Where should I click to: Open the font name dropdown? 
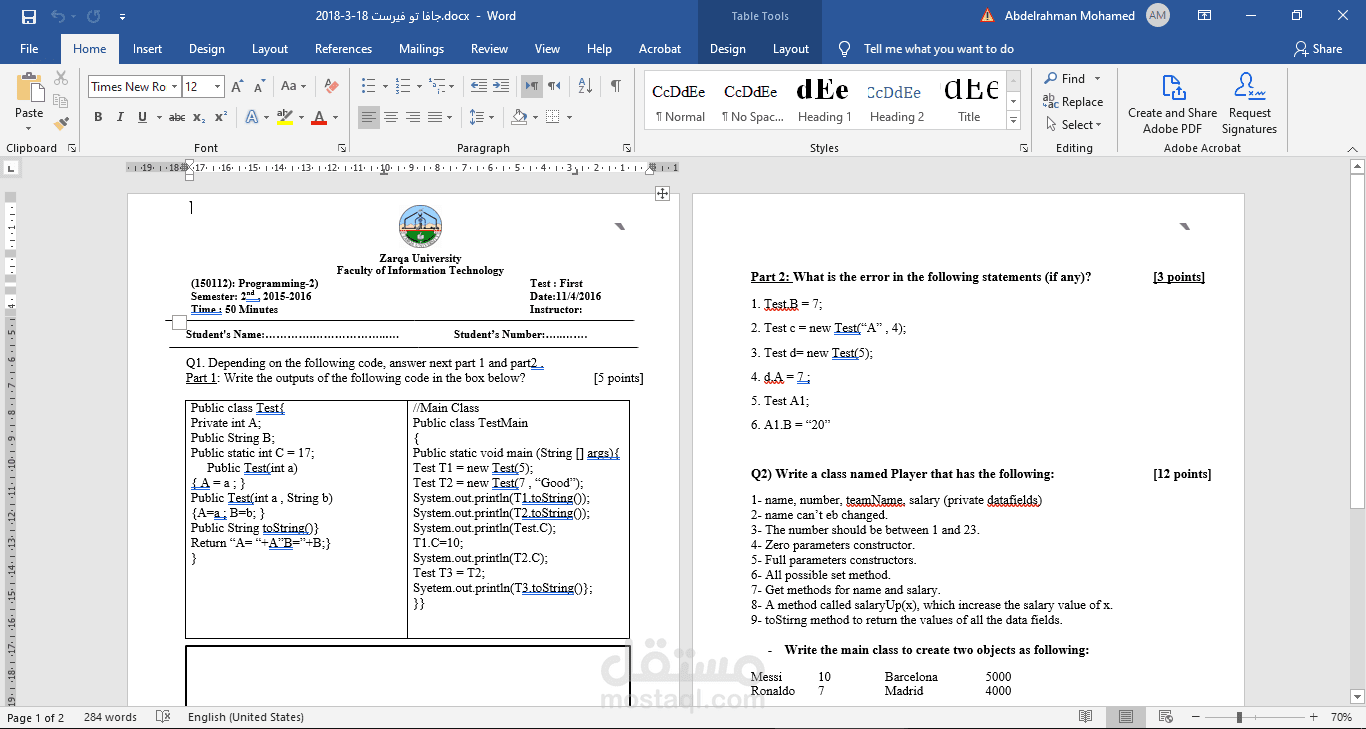click(x=174, y=87)
